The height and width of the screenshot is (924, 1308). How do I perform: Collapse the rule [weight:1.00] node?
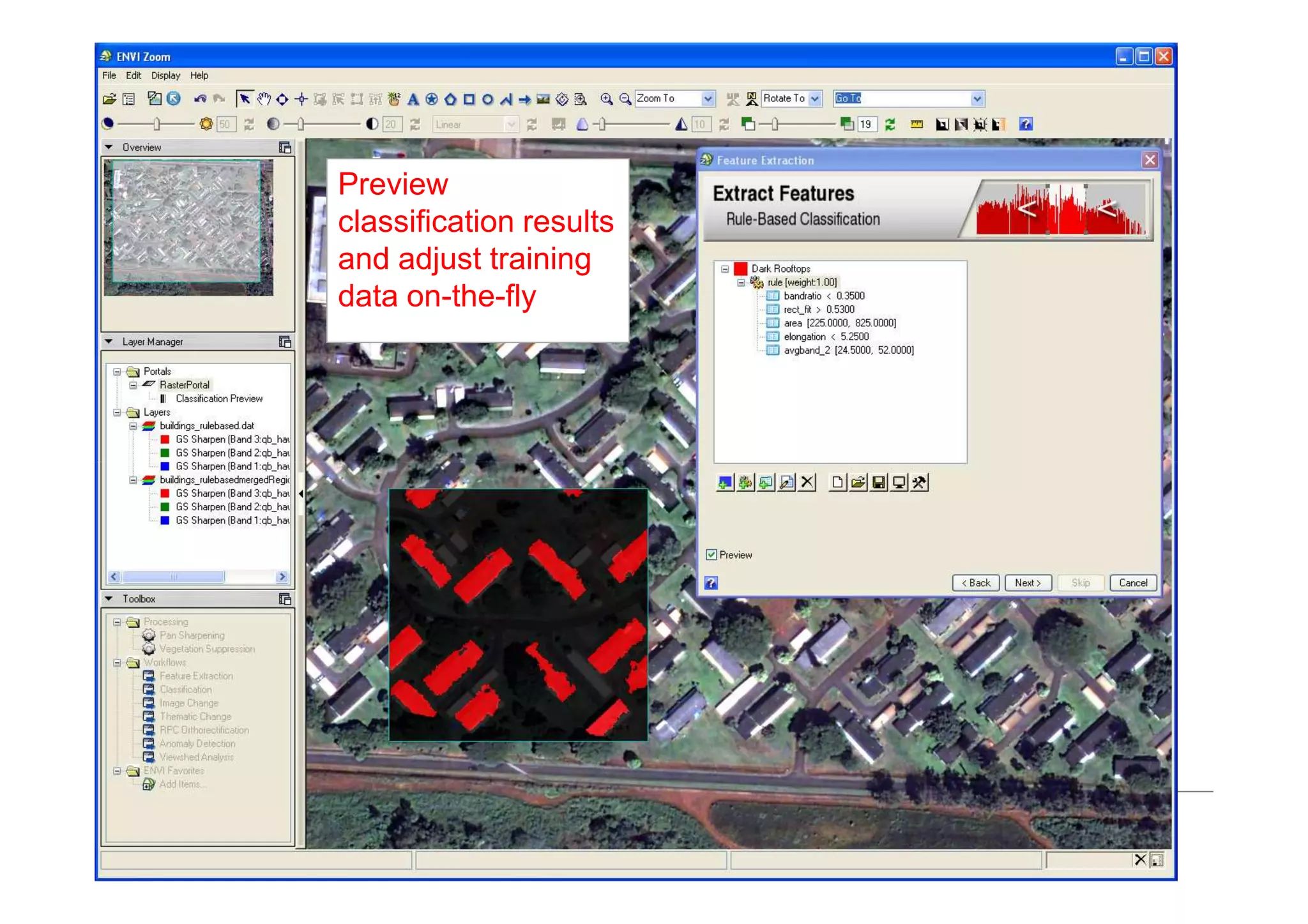point(741,282)
